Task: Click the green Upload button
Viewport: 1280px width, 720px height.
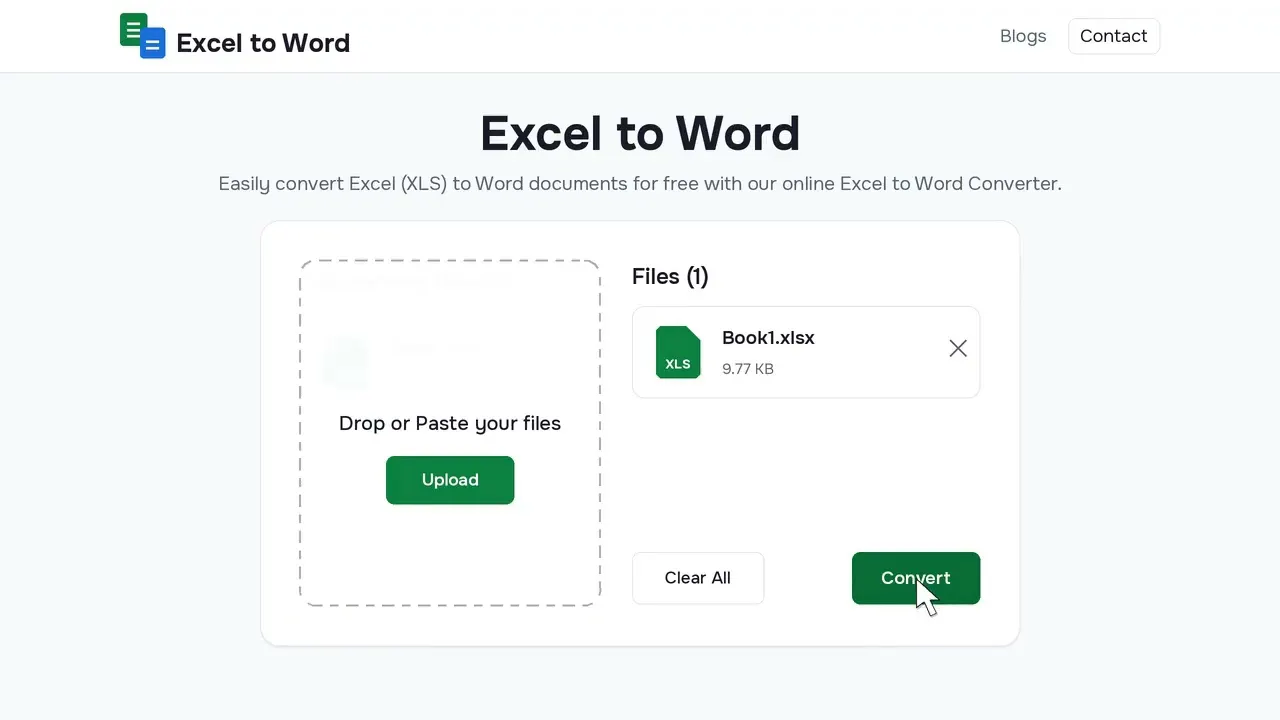Action: 450,480
